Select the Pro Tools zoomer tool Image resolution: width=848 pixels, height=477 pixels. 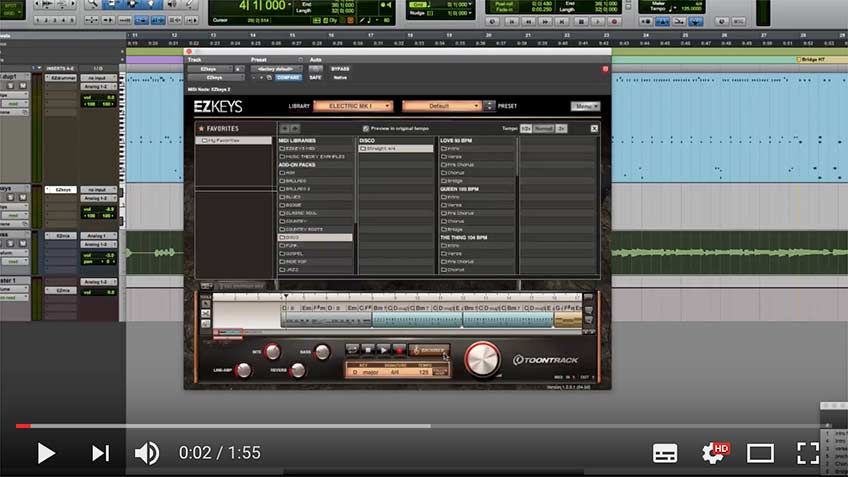point(92,4)
